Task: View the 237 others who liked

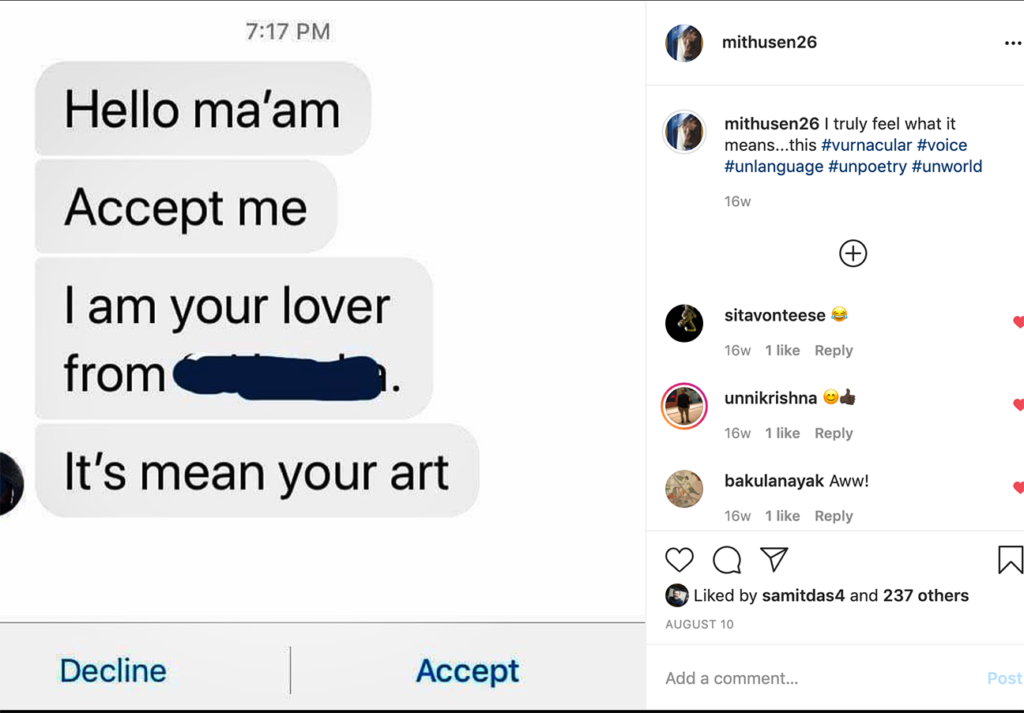Action: (926, 596)
